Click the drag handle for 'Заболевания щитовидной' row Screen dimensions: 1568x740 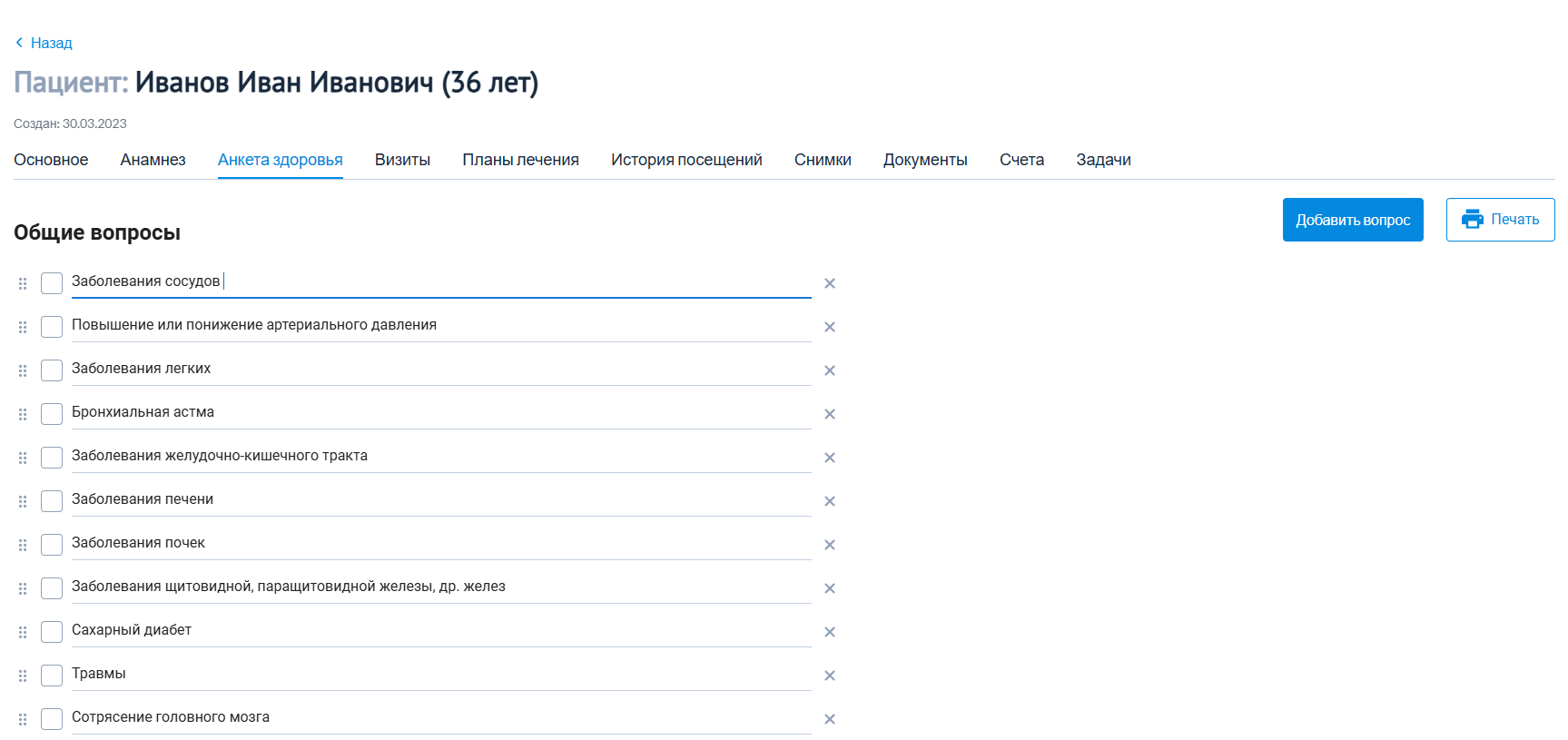23,588
